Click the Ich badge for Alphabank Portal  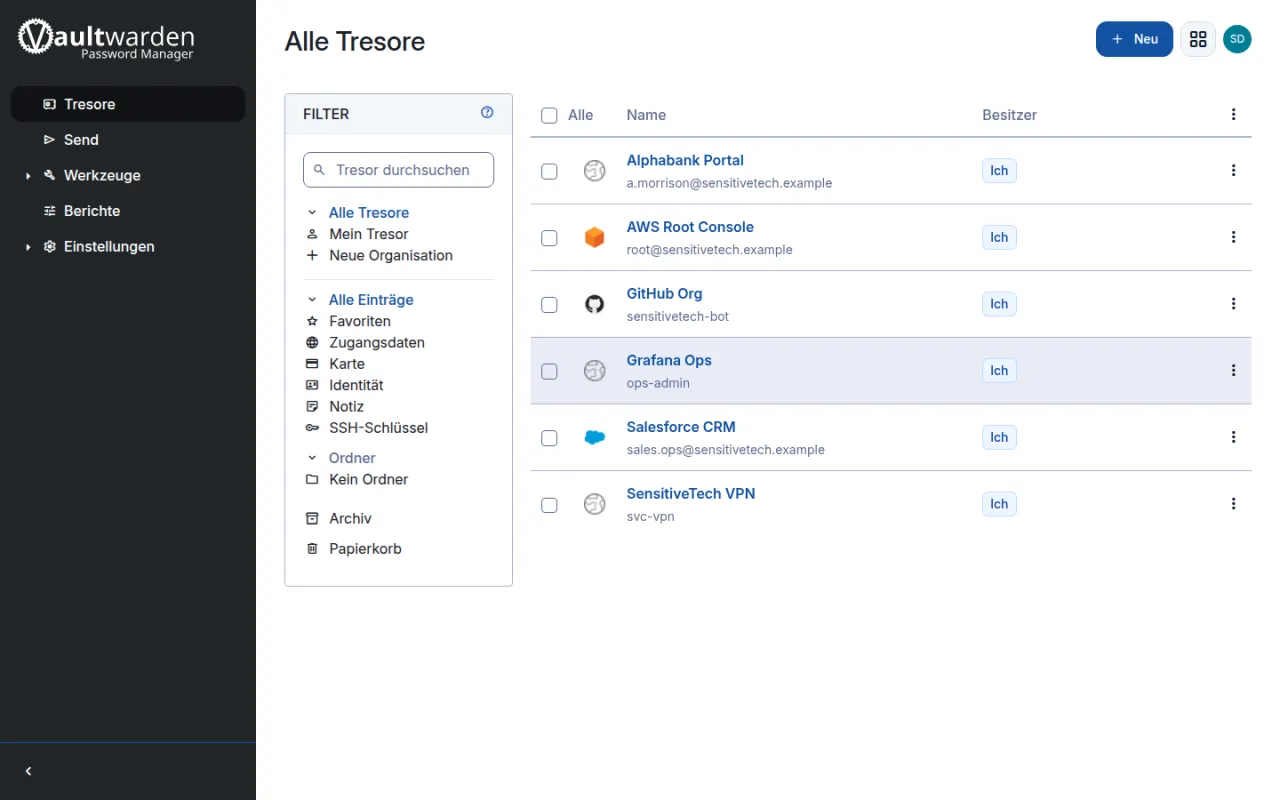(x=999, y=171)
